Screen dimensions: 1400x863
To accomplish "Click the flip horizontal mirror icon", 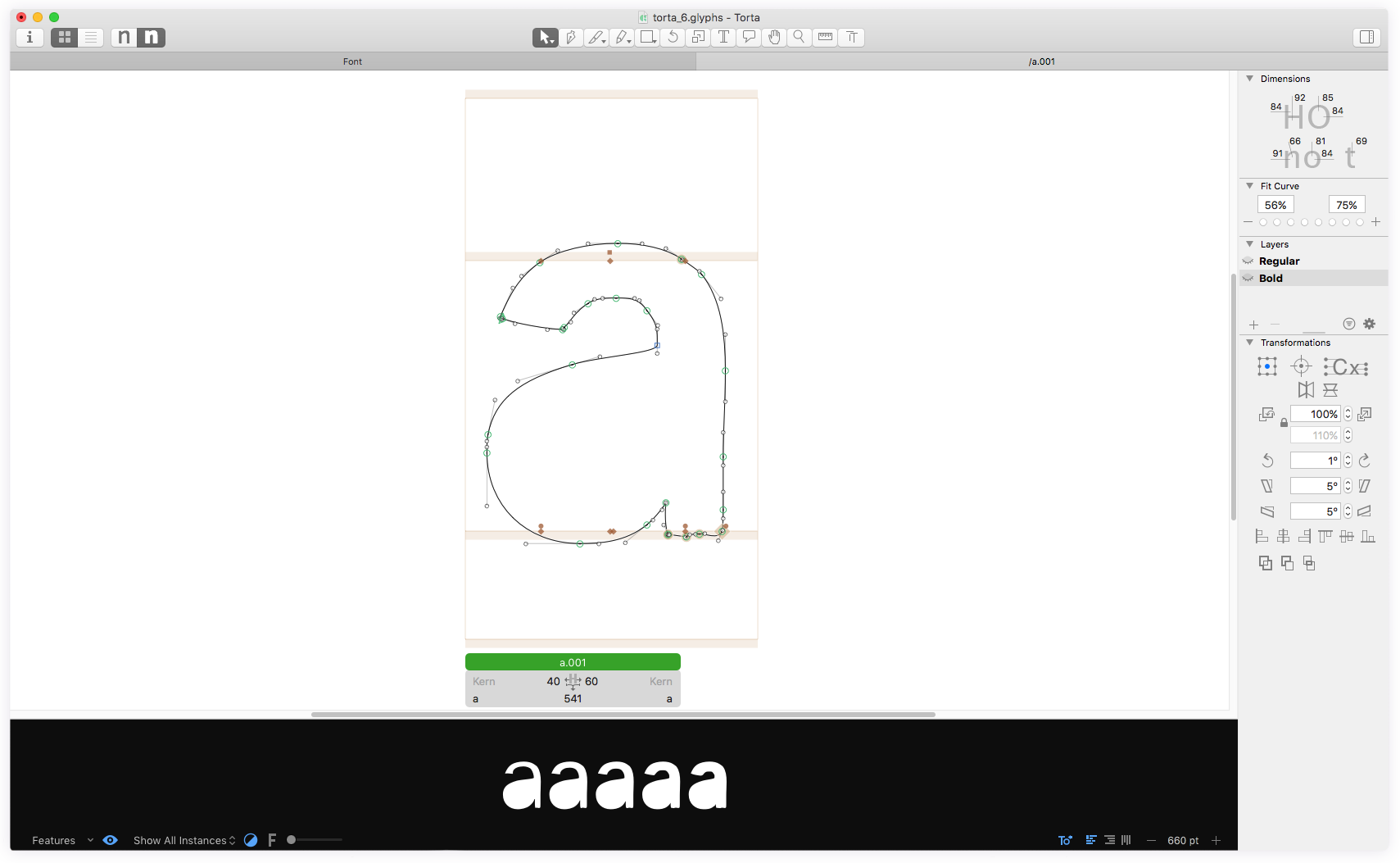I will 1306,390.
